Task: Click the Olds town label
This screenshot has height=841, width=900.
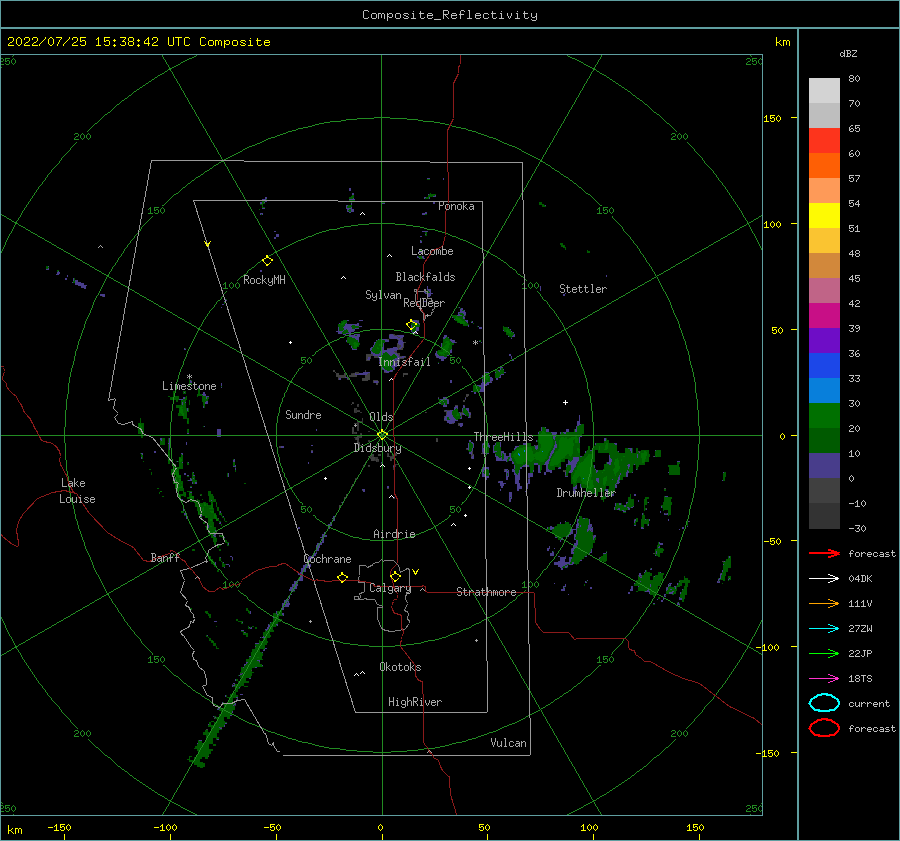Action: (381, 417)
